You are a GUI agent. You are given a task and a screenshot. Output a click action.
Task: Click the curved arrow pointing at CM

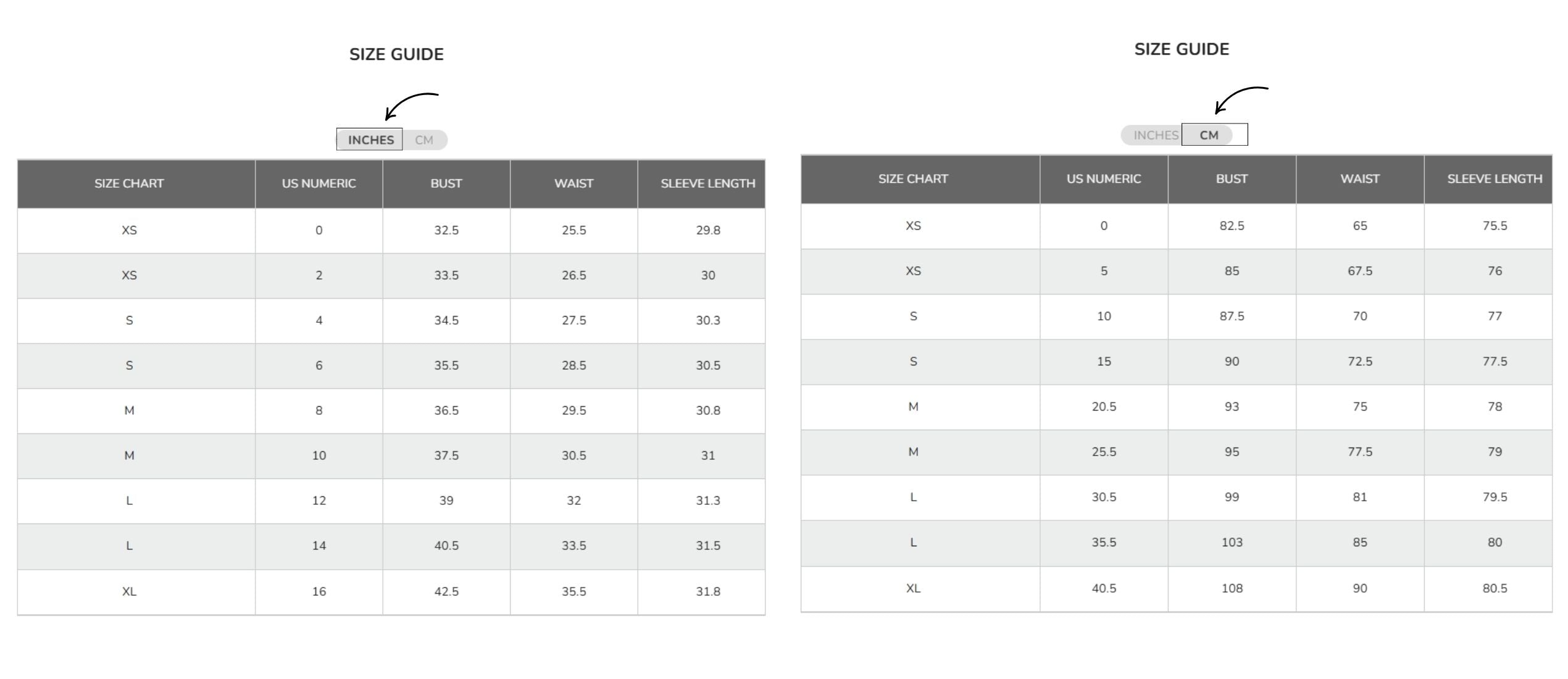click(1240, 99)
